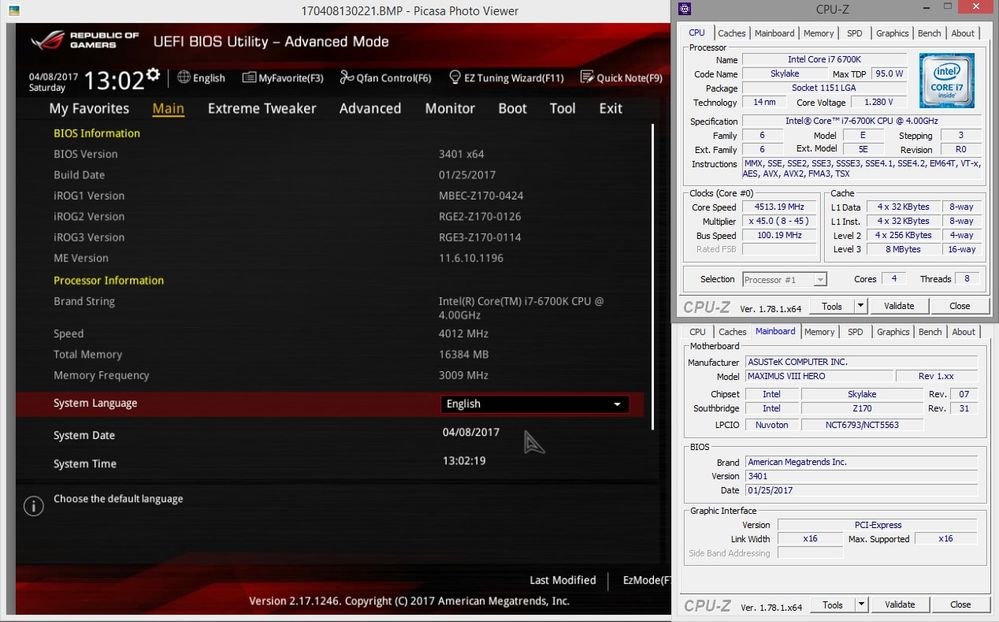This screenshot has width=999, height=622.
Task: Open SPD tab in CPU-Z Motherboard window
Action: (855, 332)
